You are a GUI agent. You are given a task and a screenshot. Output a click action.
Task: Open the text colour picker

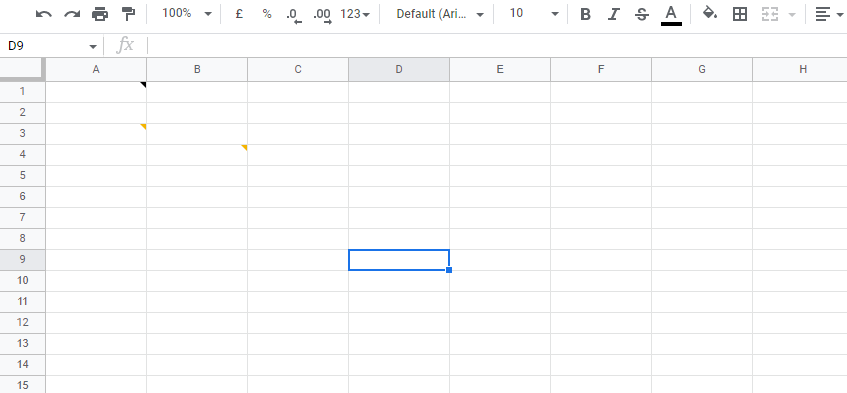pos(671,15)
